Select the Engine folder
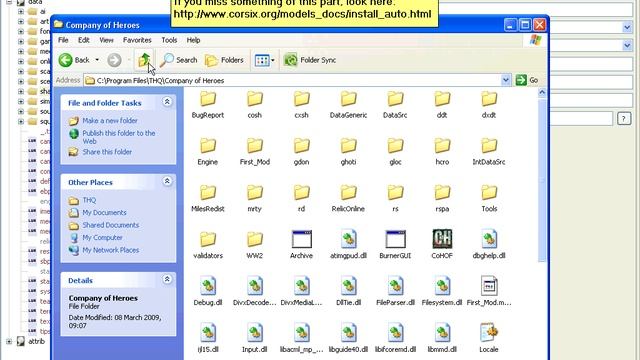The height and width of the screenshot is (360, 640). (x=208, y=152)
